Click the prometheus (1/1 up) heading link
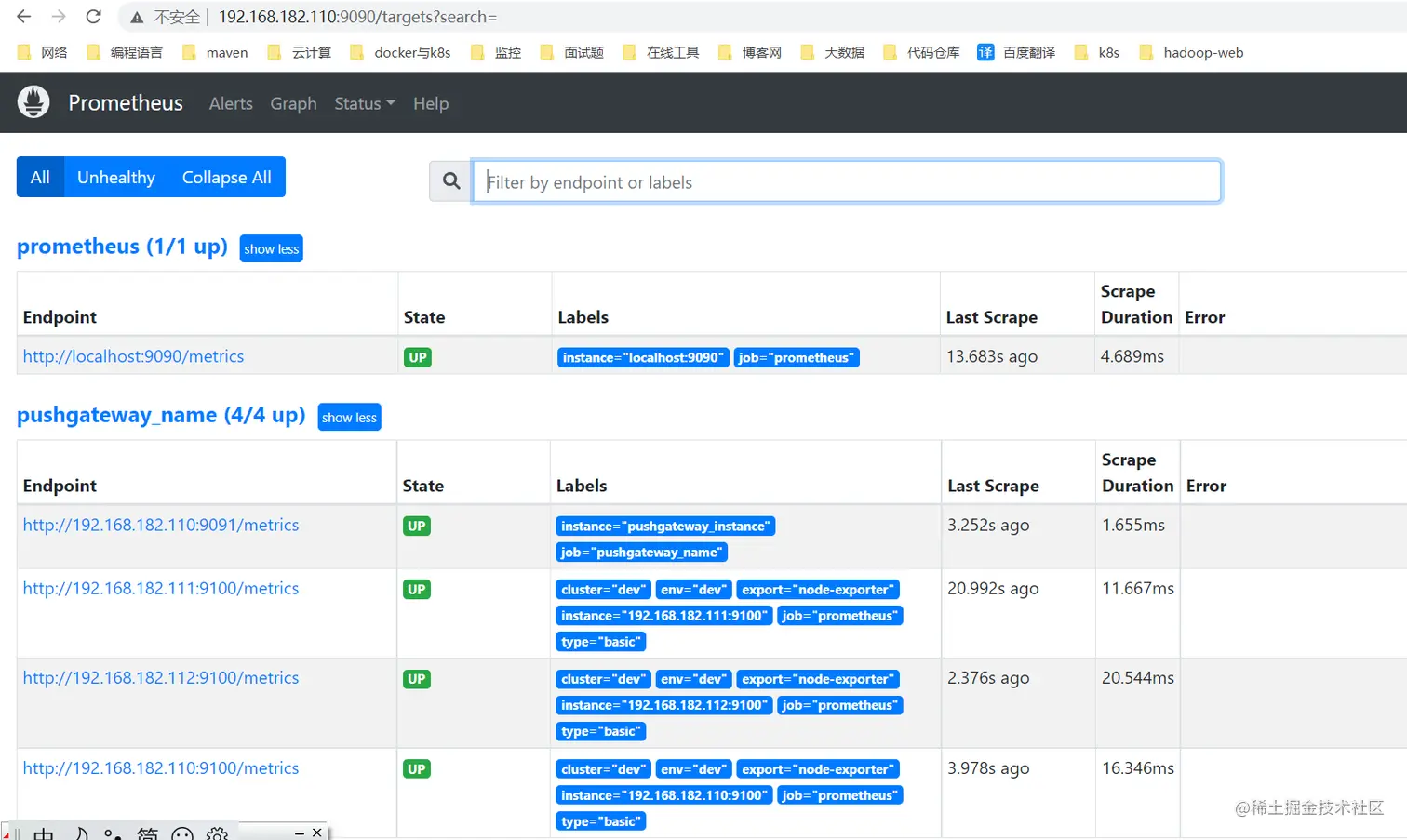 tap(122, 247)
